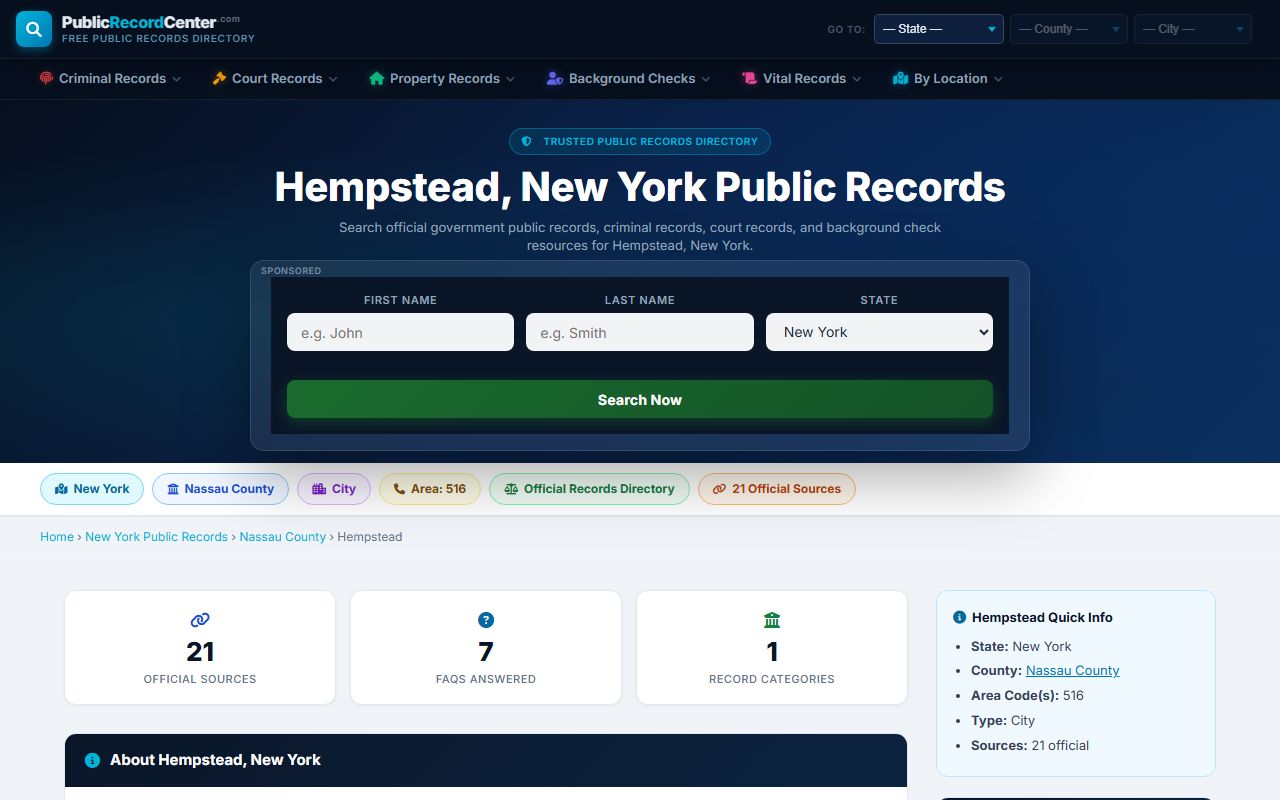Click the Official Records Directory chip
This screenshot has width=1280, height=800.
(589, 489)
